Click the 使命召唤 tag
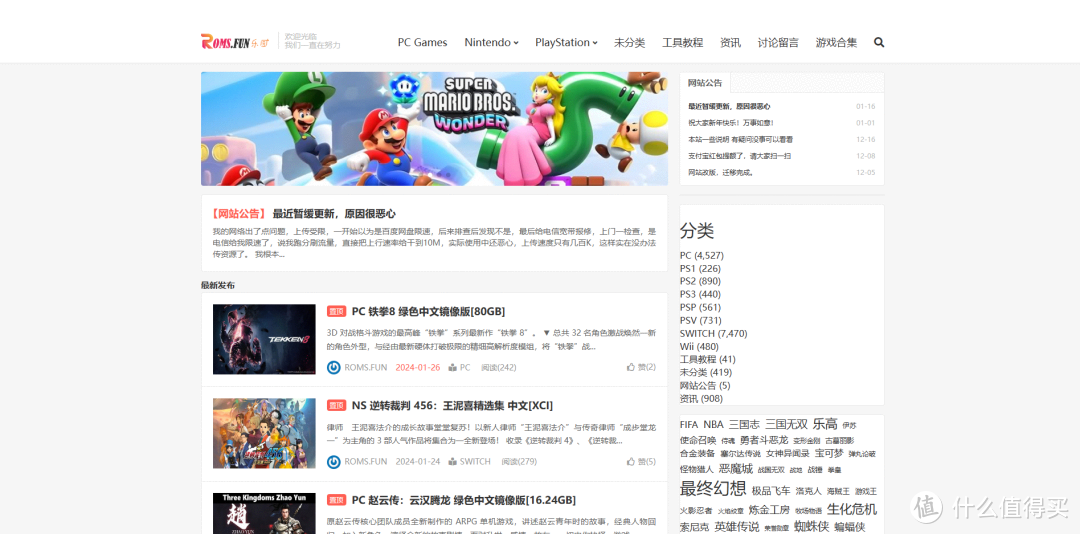Screen dimensions: 1080x534 pos(698,440)
